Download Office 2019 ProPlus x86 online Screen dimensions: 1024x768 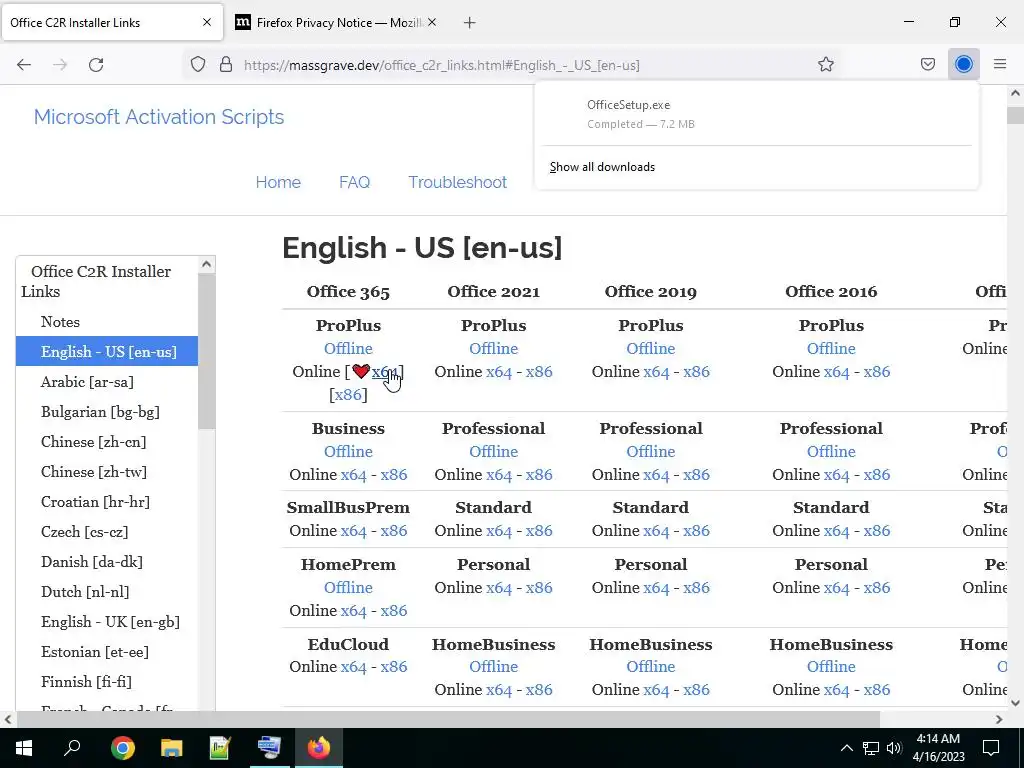(x=696, y=372)
